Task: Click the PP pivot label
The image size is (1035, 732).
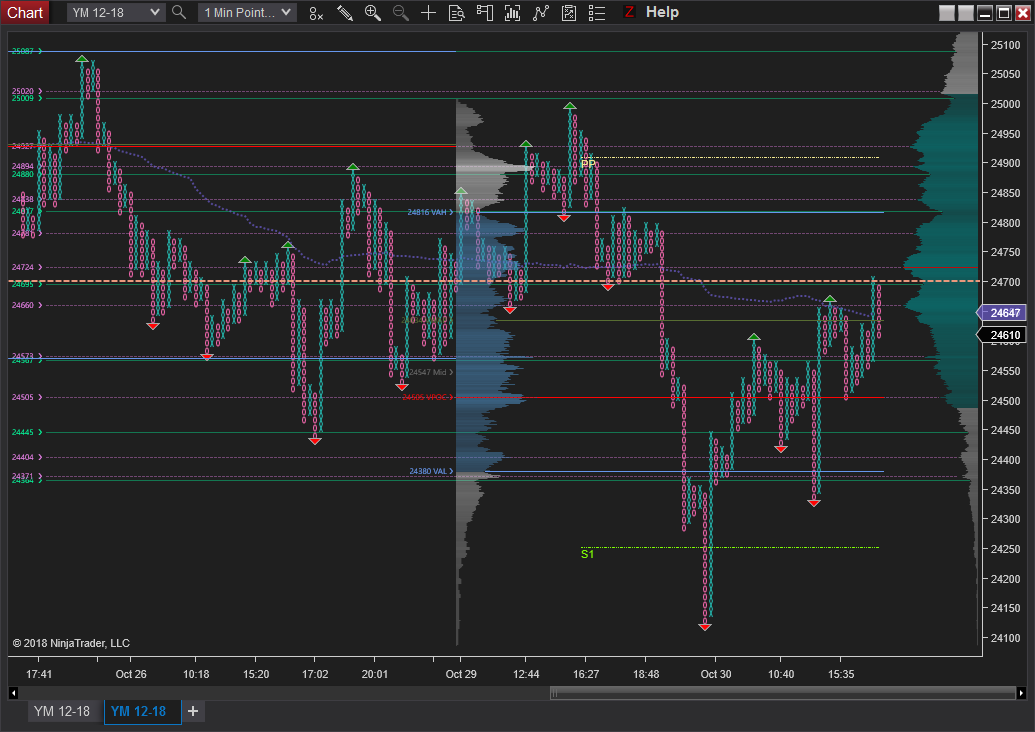Action: pos(588,163)
